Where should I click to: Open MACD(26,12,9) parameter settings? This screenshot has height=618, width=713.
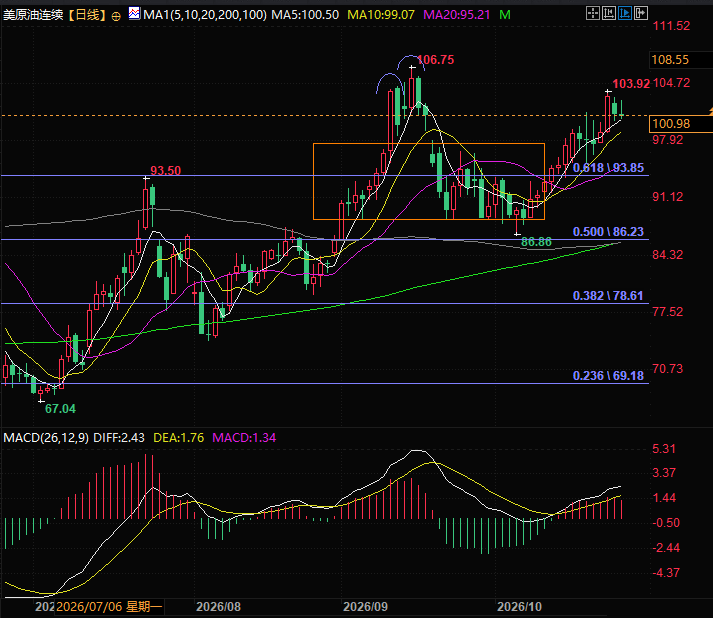(46, 438)
